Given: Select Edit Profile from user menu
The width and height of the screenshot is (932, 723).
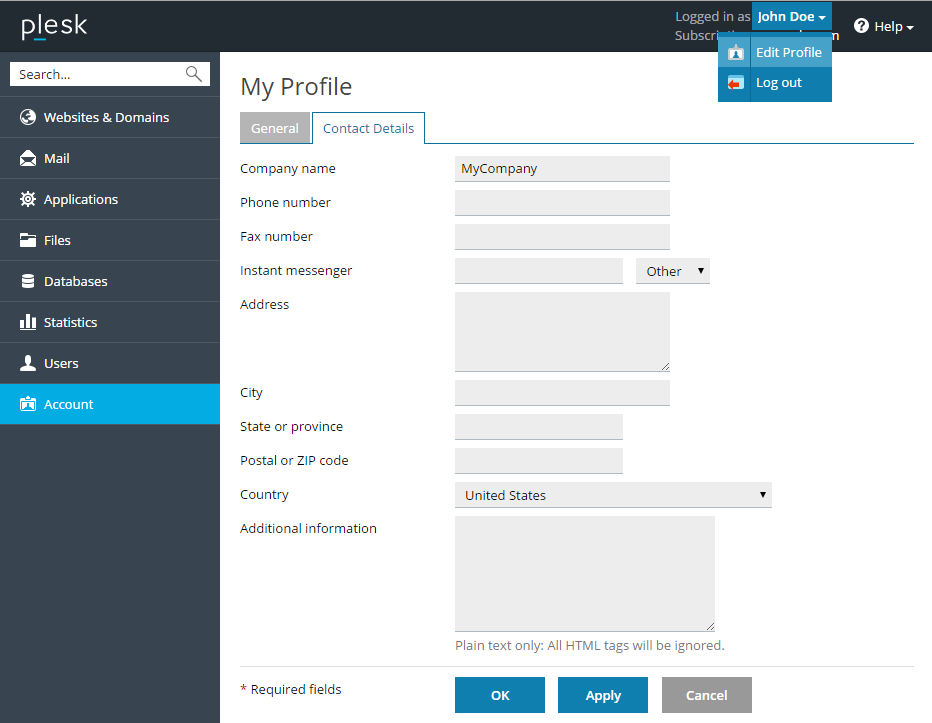Looking at the screenshot, I should pyautogui.click(x=788, y=52).
